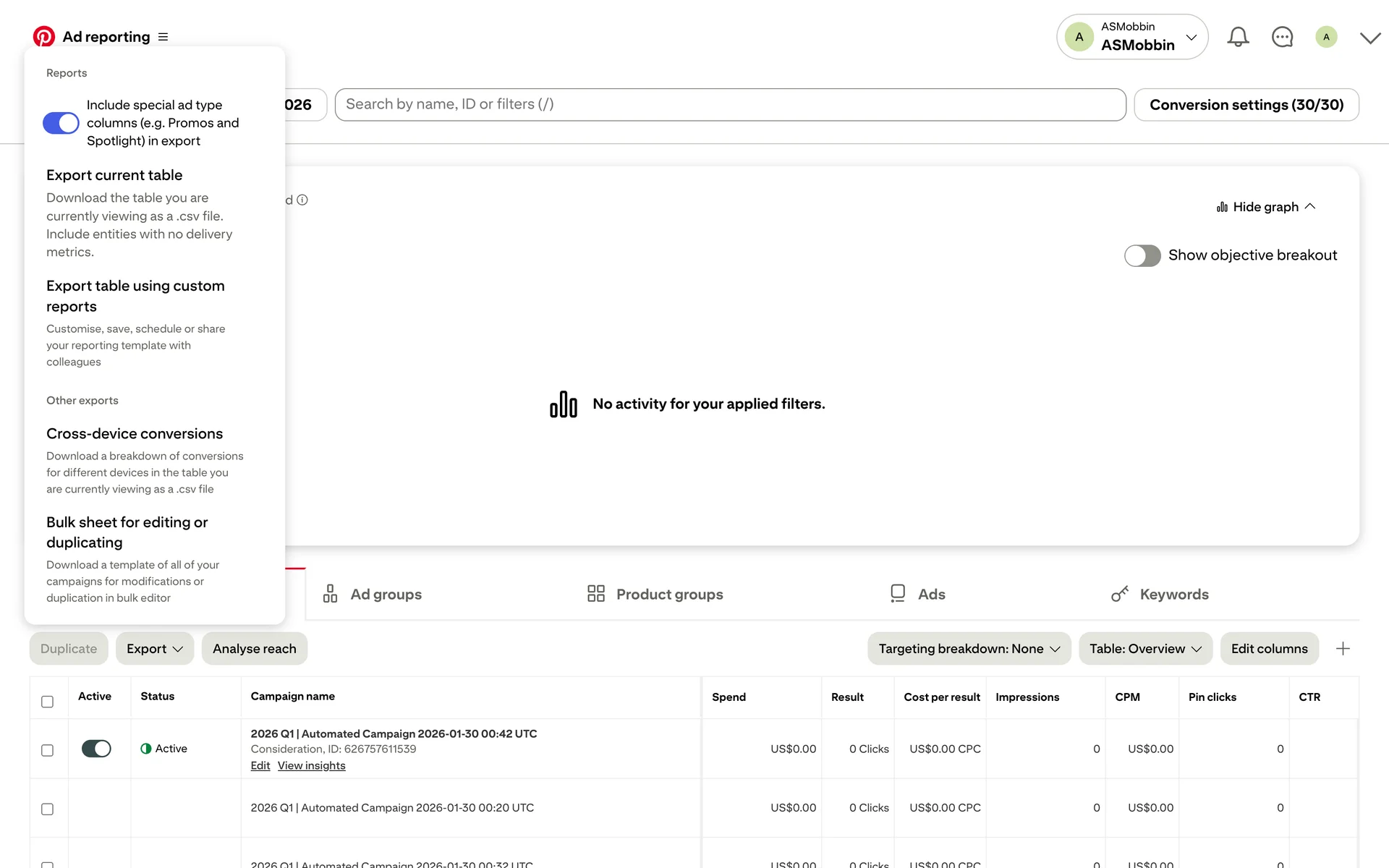Click the View insights link
This screenshot has height=868, width=1389.
click(311, 766)
